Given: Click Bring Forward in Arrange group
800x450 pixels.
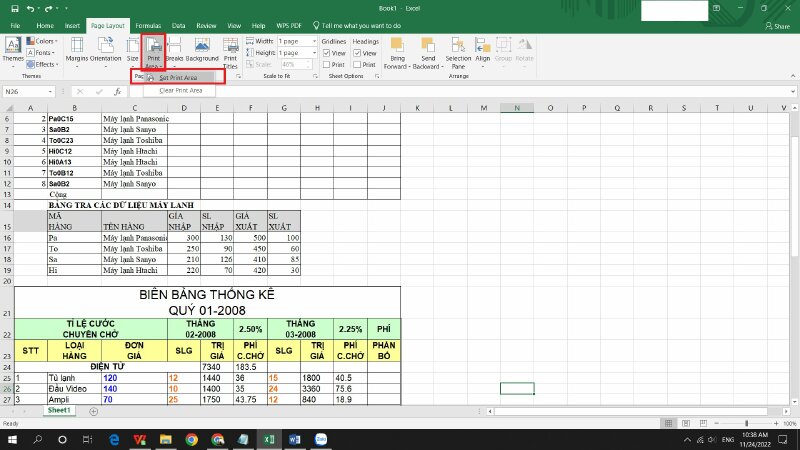Looking at the screenshot, I should 397,52.
